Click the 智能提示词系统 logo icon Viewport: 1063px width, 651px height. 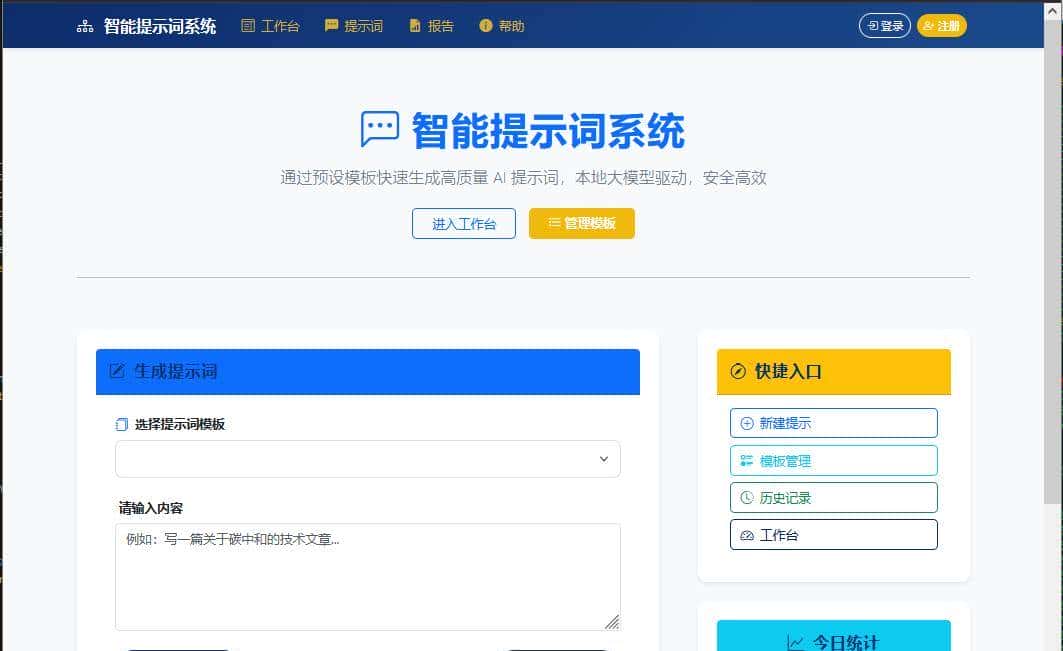click(x=84, y=26)
